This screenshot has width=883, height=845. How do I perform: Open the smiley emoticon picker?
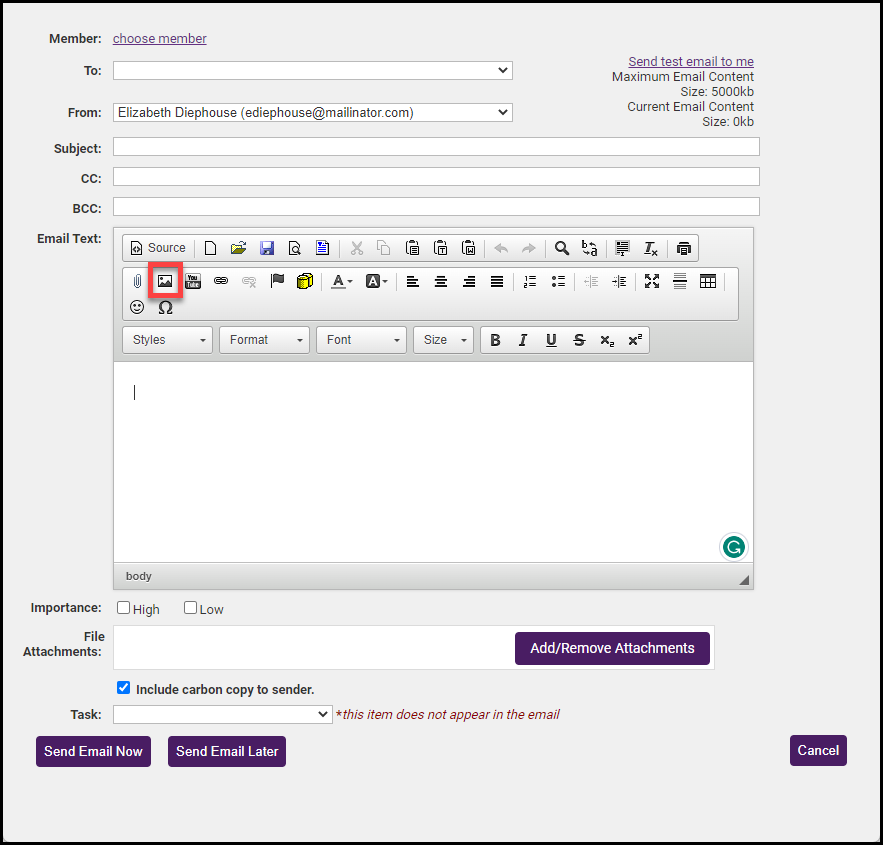(137, 307)
